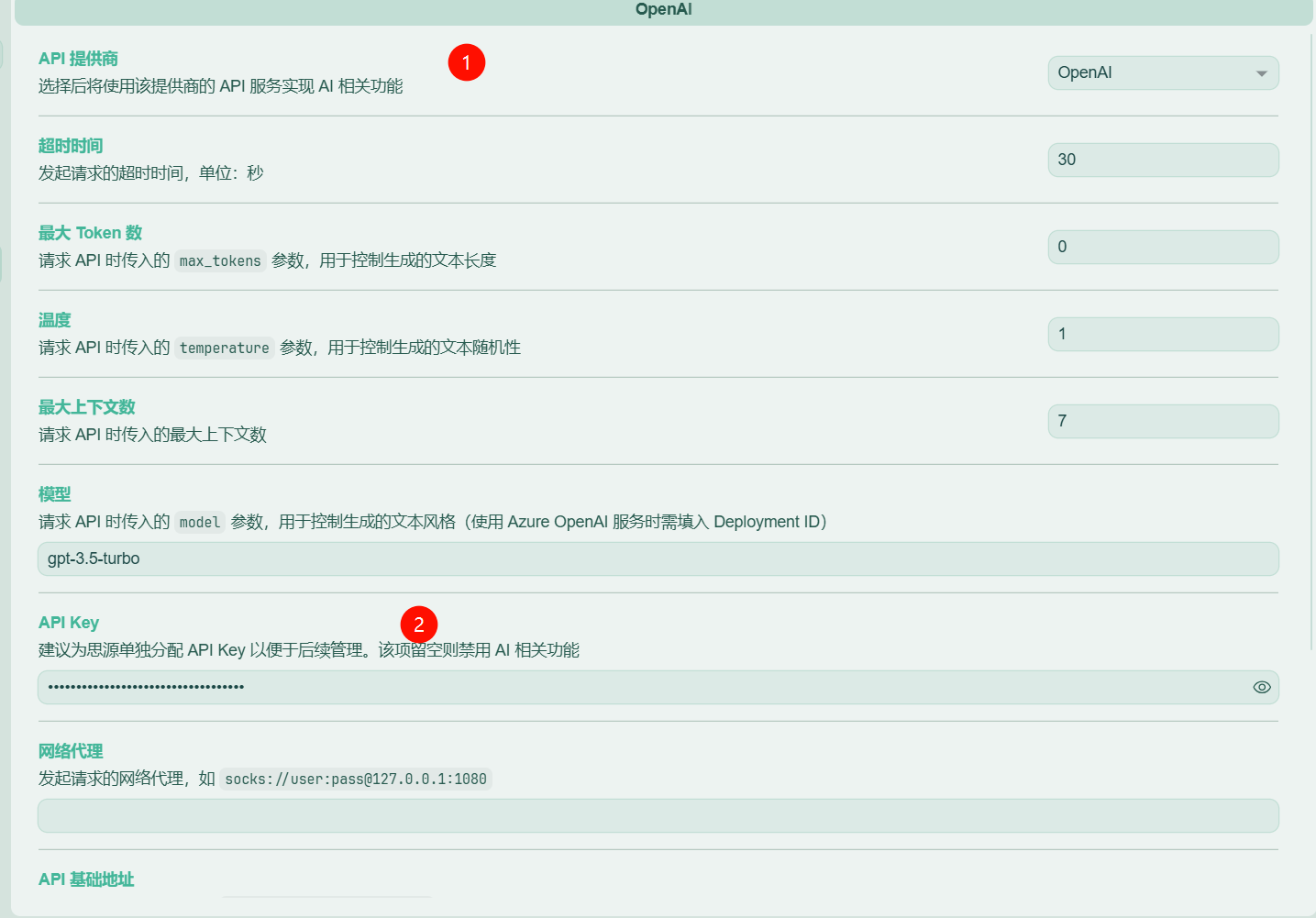
Task: Click the "socks://user:pass@127.0.0.1:1080" example text
Action: coord(356,779)
